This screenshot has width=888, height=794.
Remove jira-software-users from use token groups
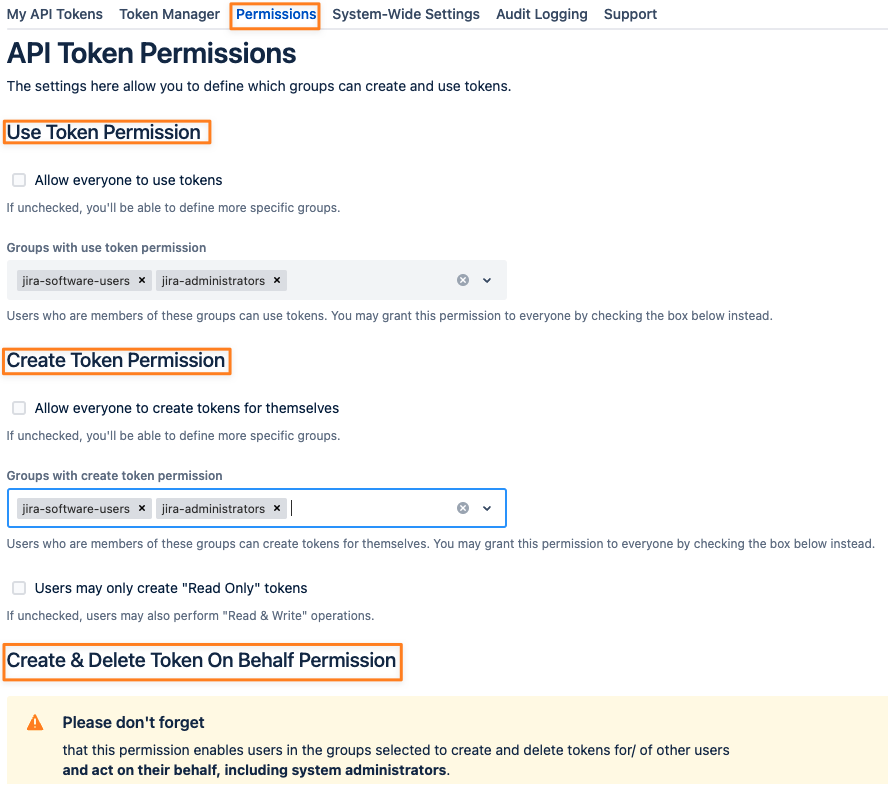[142, 280]
